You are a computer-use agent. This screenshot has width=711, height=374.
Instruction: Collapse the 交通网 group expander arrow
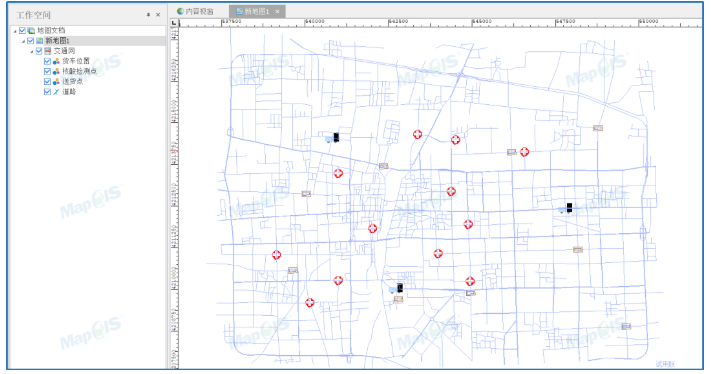point(32,52)
